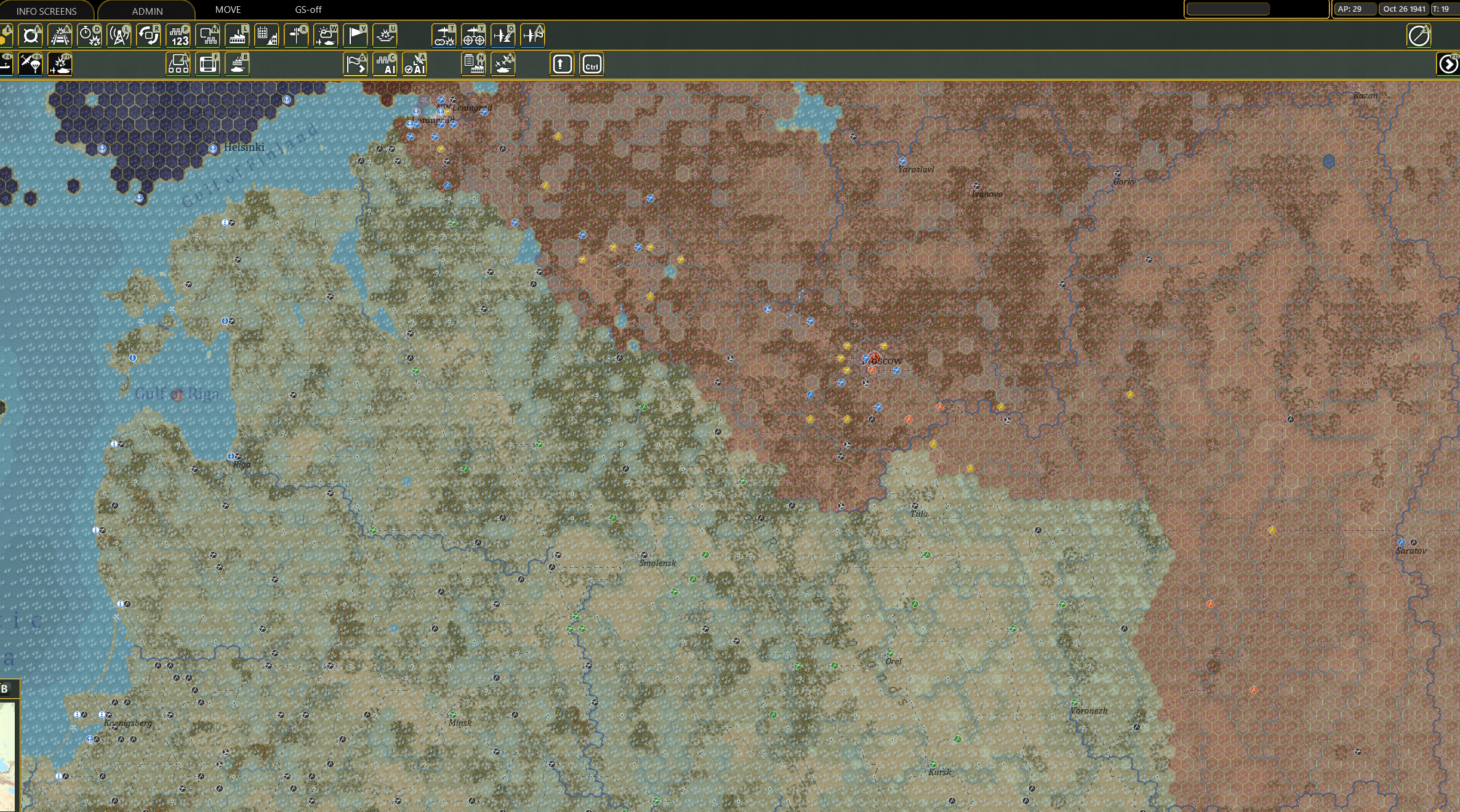The width and height of the screenshot is (1460, 812).
Task: Click planes over tank icon (X)
Action: pyautogui.click(x=503, y=64)
